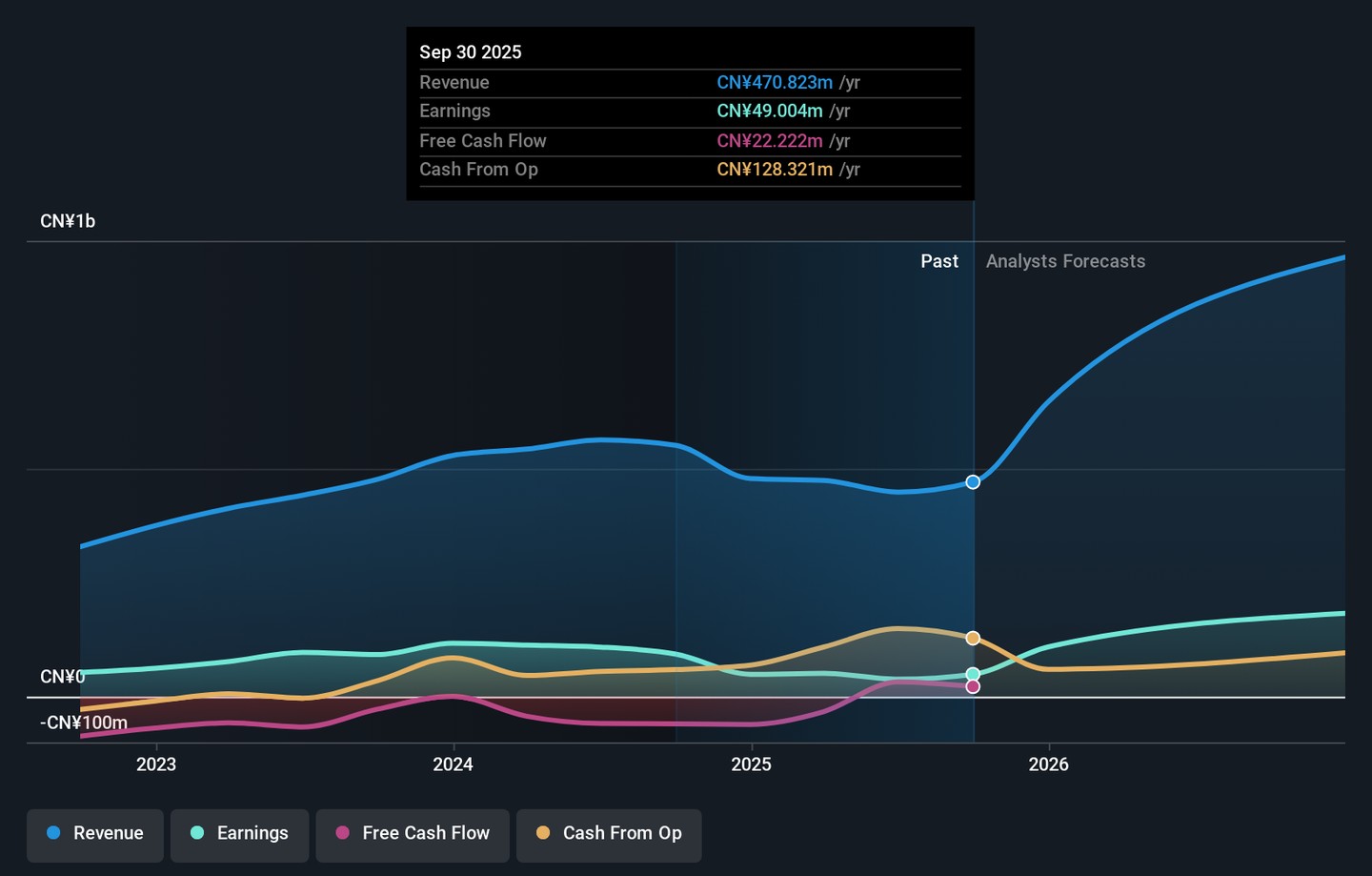The width and height of the screenshot is (1372, 876).
Task: Toggle the Free Cash Flow legend series
Action: click(x=413, y=835)
